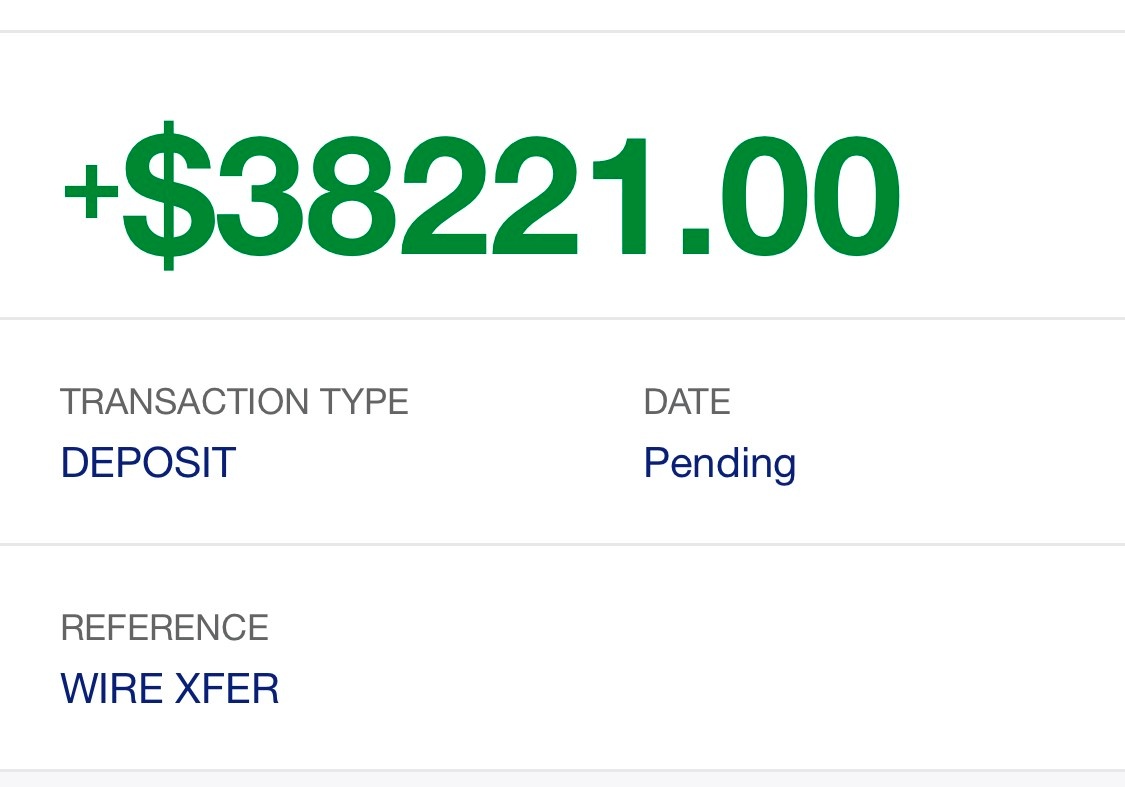Click the gray bar below WIRE XFER
The width and height of the screenshot is (1125, 787).
(562, 779)
